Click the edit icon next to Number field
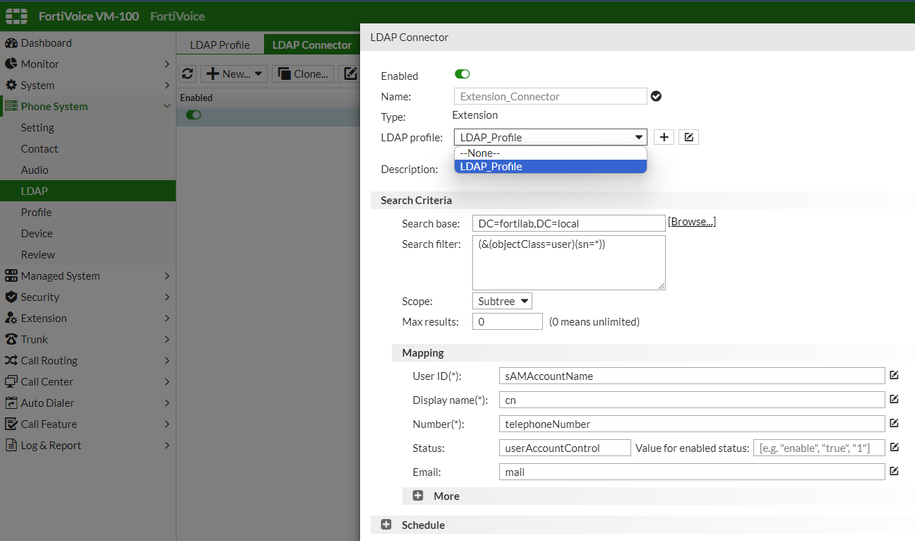The width and height of the screenshot is (915, 541). pyautogui.click(x=894, y=424)
